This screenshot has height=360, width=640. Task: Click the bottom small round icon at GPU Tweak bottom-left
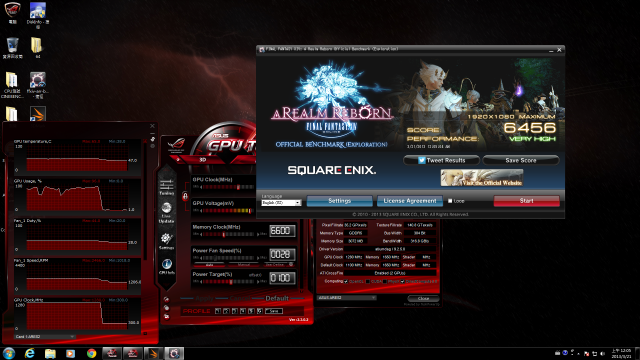point(167,317)
